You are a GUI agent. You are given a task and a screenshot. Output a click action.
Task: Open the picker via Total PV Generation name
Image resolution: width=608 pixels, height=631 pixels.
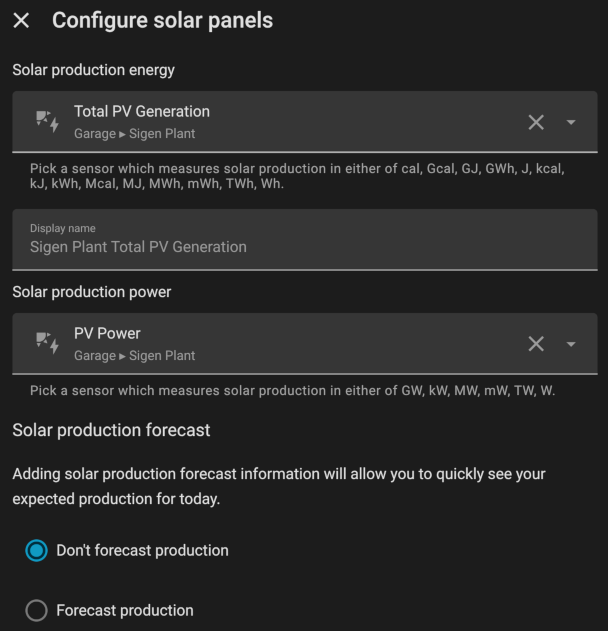click(142, 111)
